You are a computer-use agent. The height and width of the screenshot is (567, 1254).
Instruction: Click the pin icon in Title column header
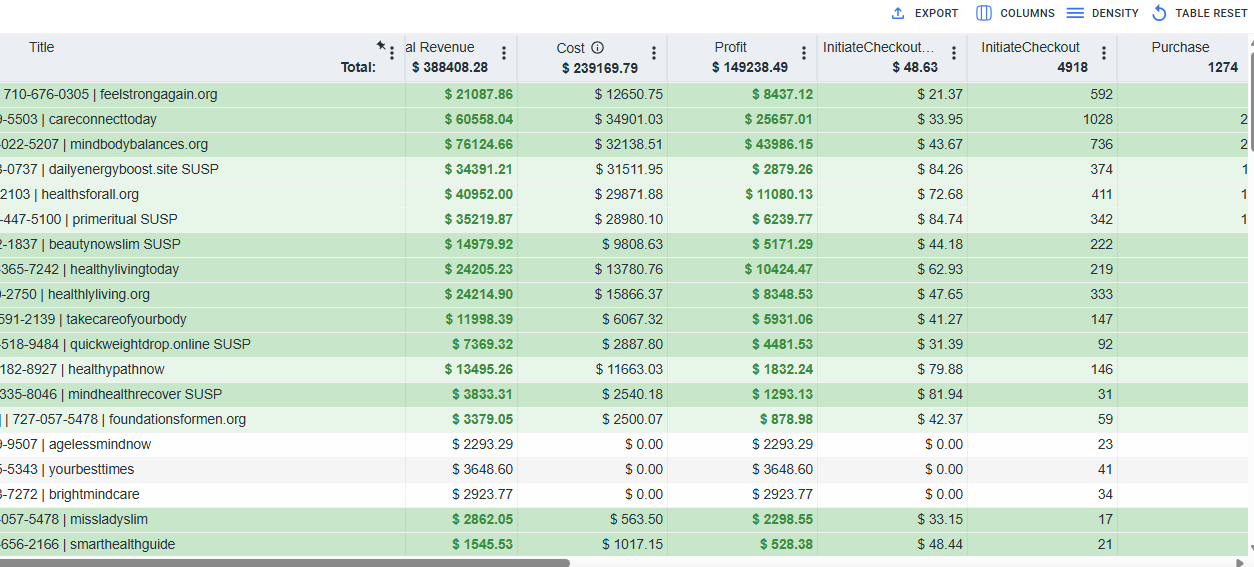381,46
